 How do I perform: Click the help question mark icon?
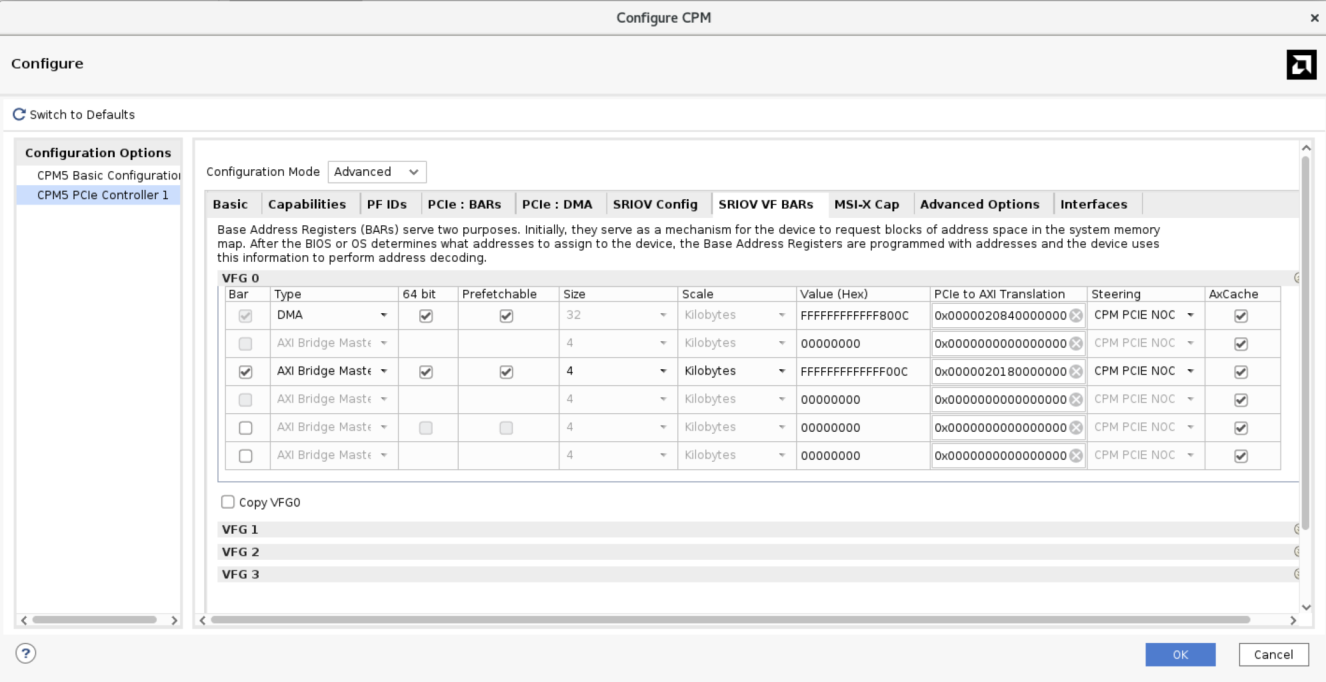point(26,653)
